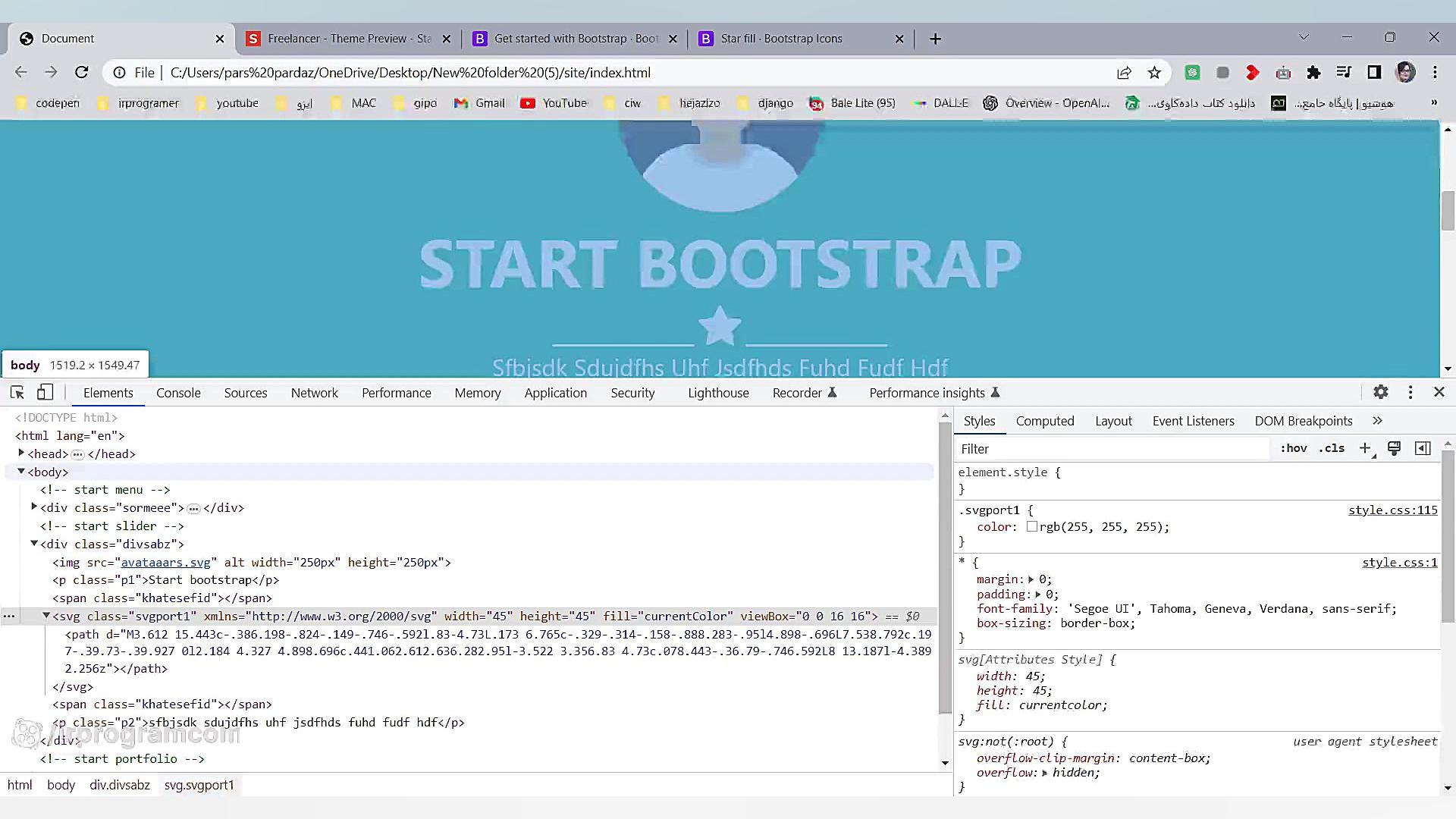Switch to the Get started with Bootstrap tab
1456x819 pixels.
click(575, 39)
